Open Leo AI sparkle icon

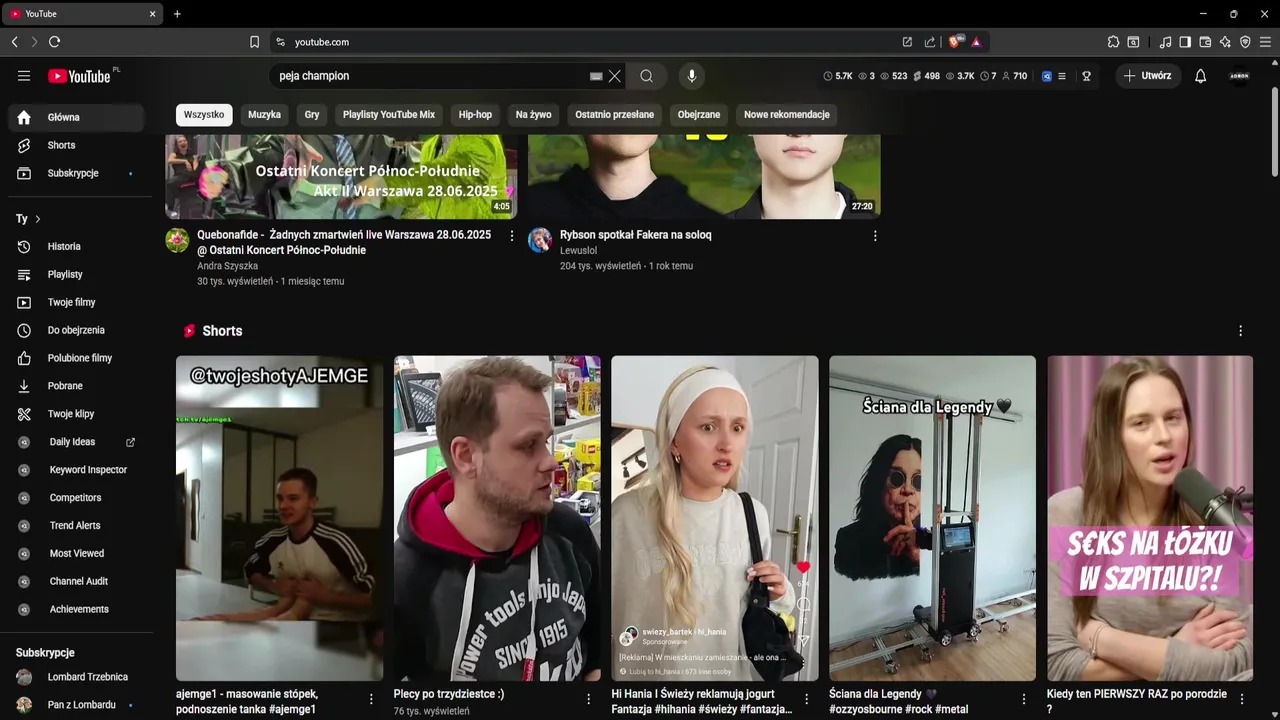tap(1225, 42)
